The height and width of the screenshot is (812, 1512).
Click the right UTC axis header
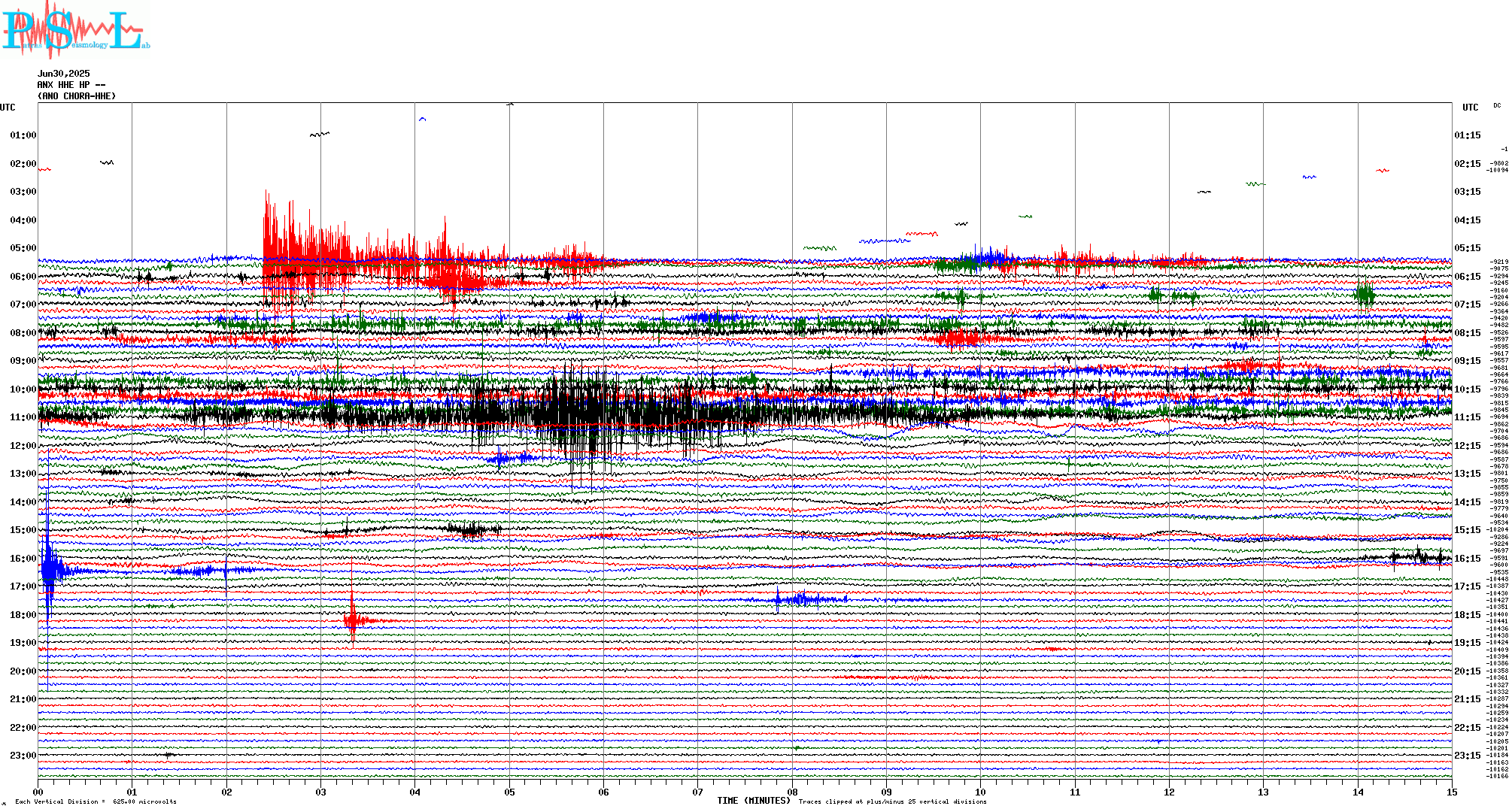[1470, 108]
